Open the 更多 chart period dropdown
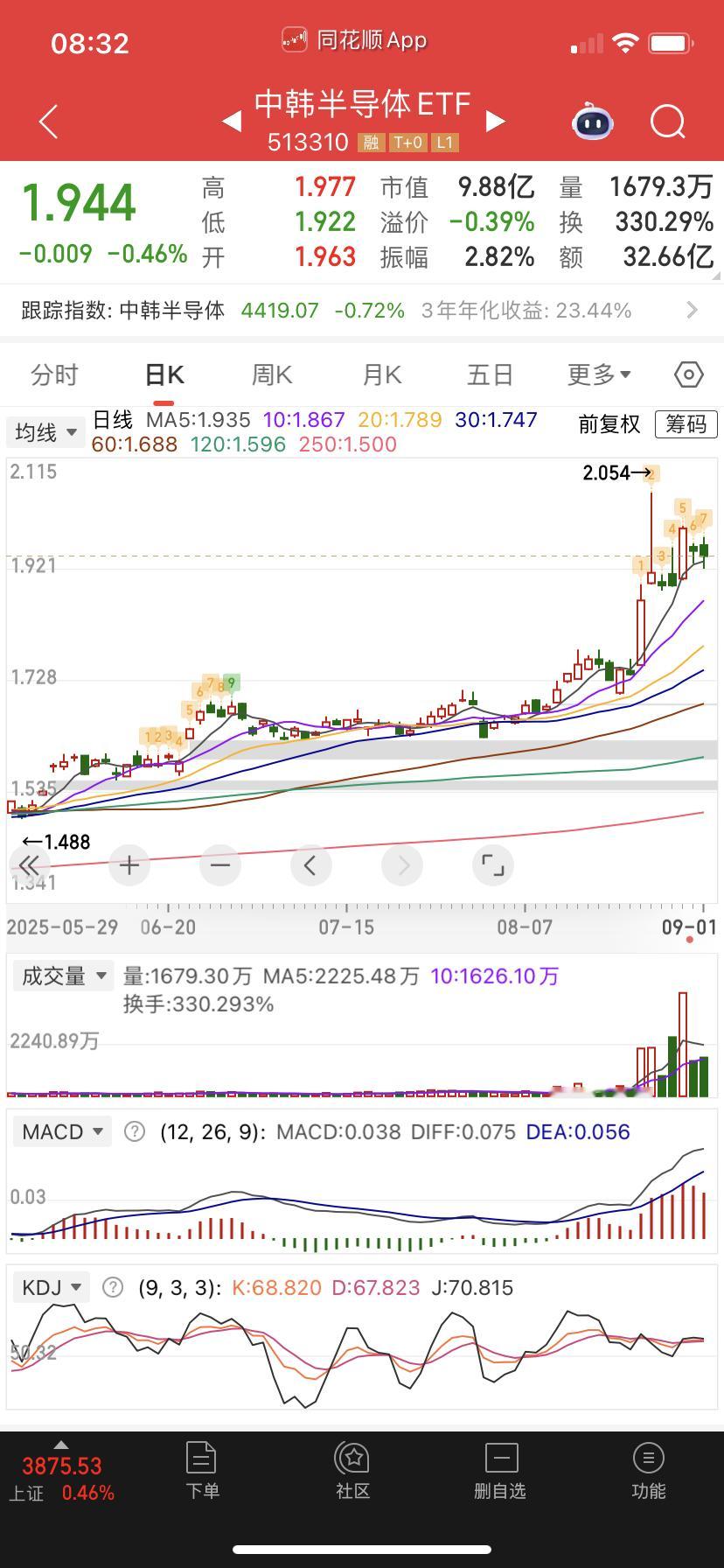The height and width of the screenshot is (1568, 724). pos(599,374)
